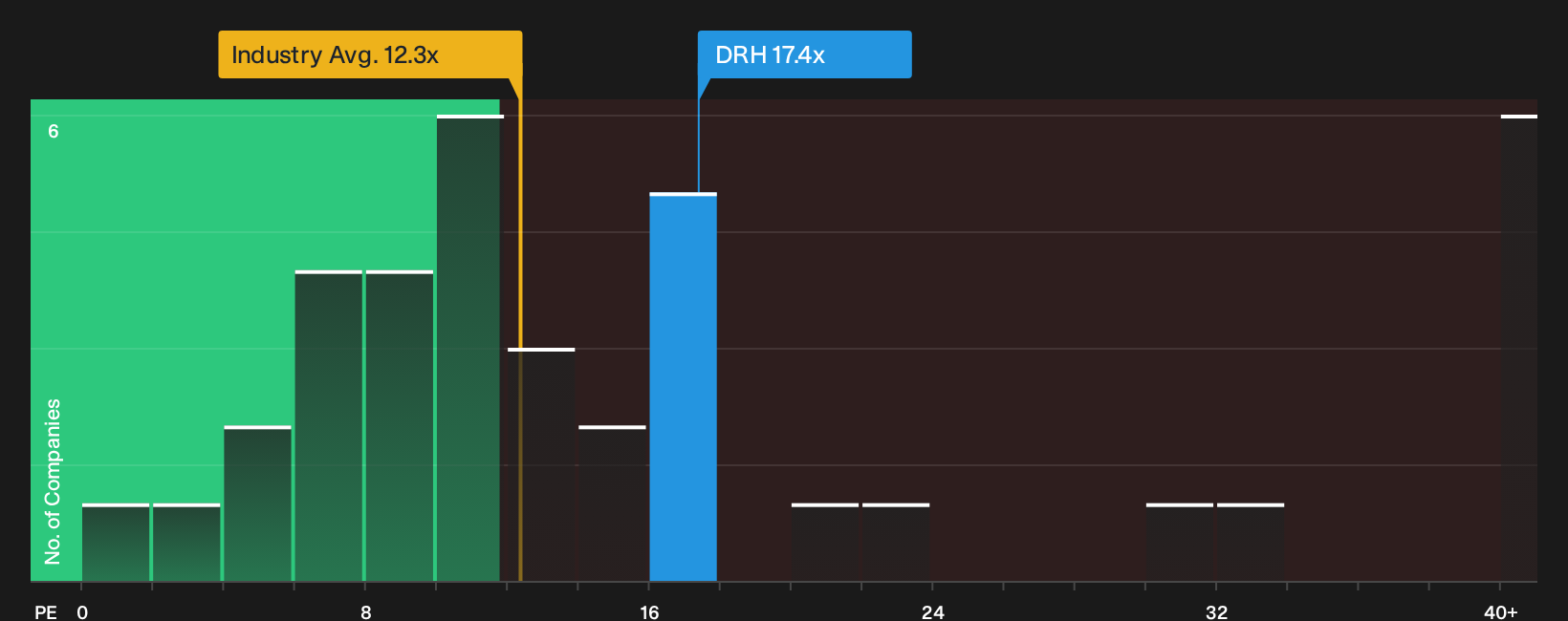Click the x-axis label '40+'
The width and height of the screenshot is (1568, 621).
click(x=1501, y=612)
